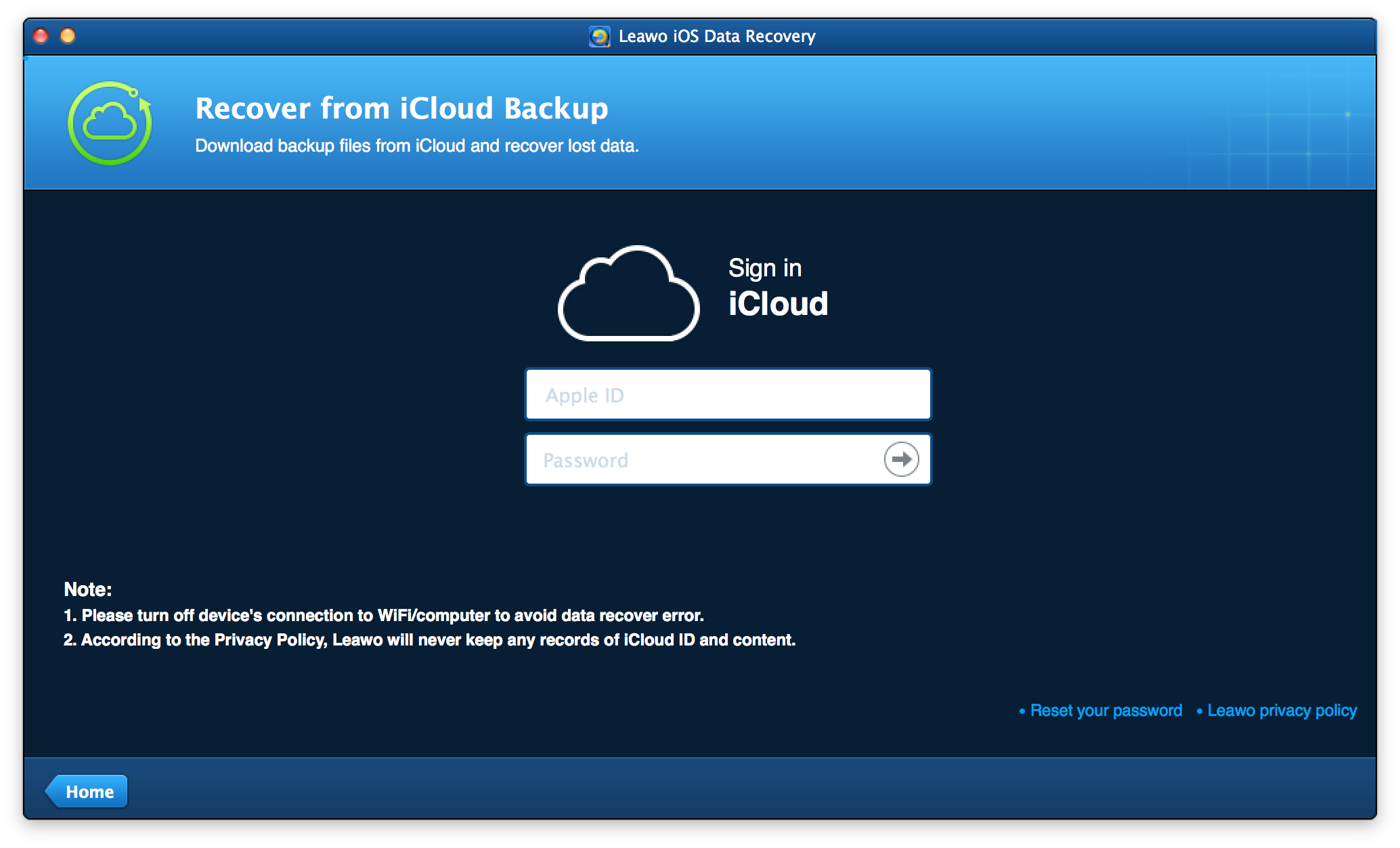1400x848 pixels.
Task: Click the Leawo app icon in title bar
Action: pyautogui.click(x=599, y=37)
